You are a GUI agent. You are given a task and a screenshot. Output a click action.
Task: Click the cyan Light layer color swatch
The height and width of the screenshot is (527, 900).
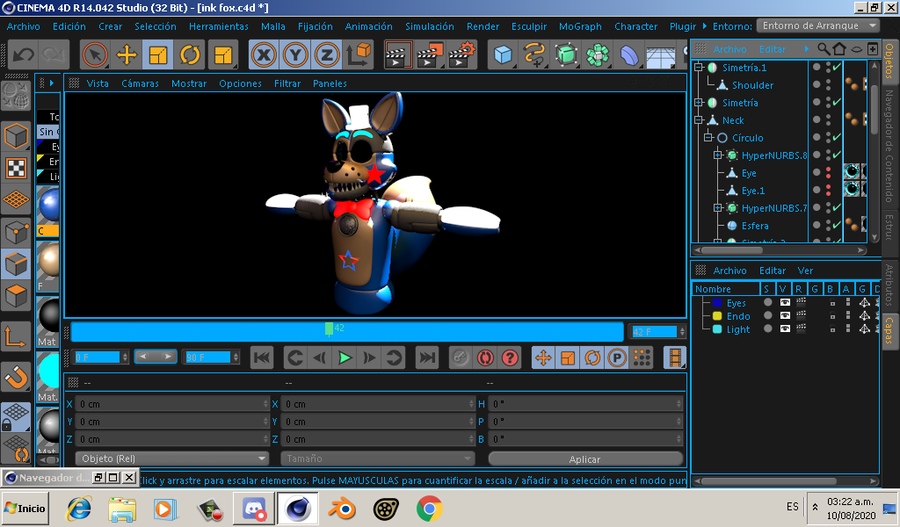[717, 329]
